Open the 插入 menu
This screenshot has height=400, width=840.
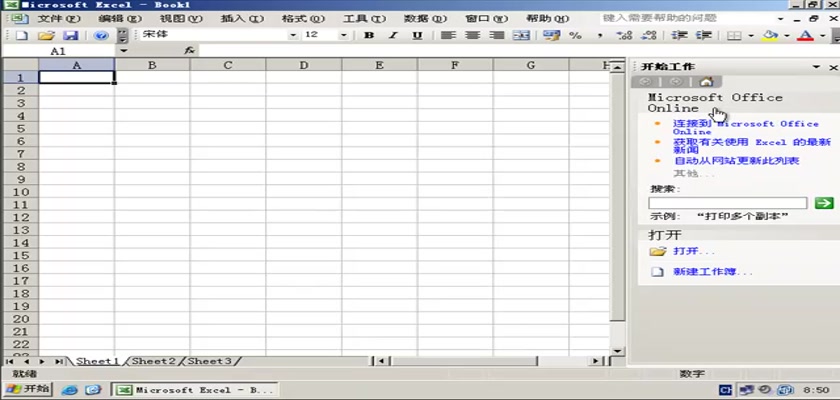(242, 19)
